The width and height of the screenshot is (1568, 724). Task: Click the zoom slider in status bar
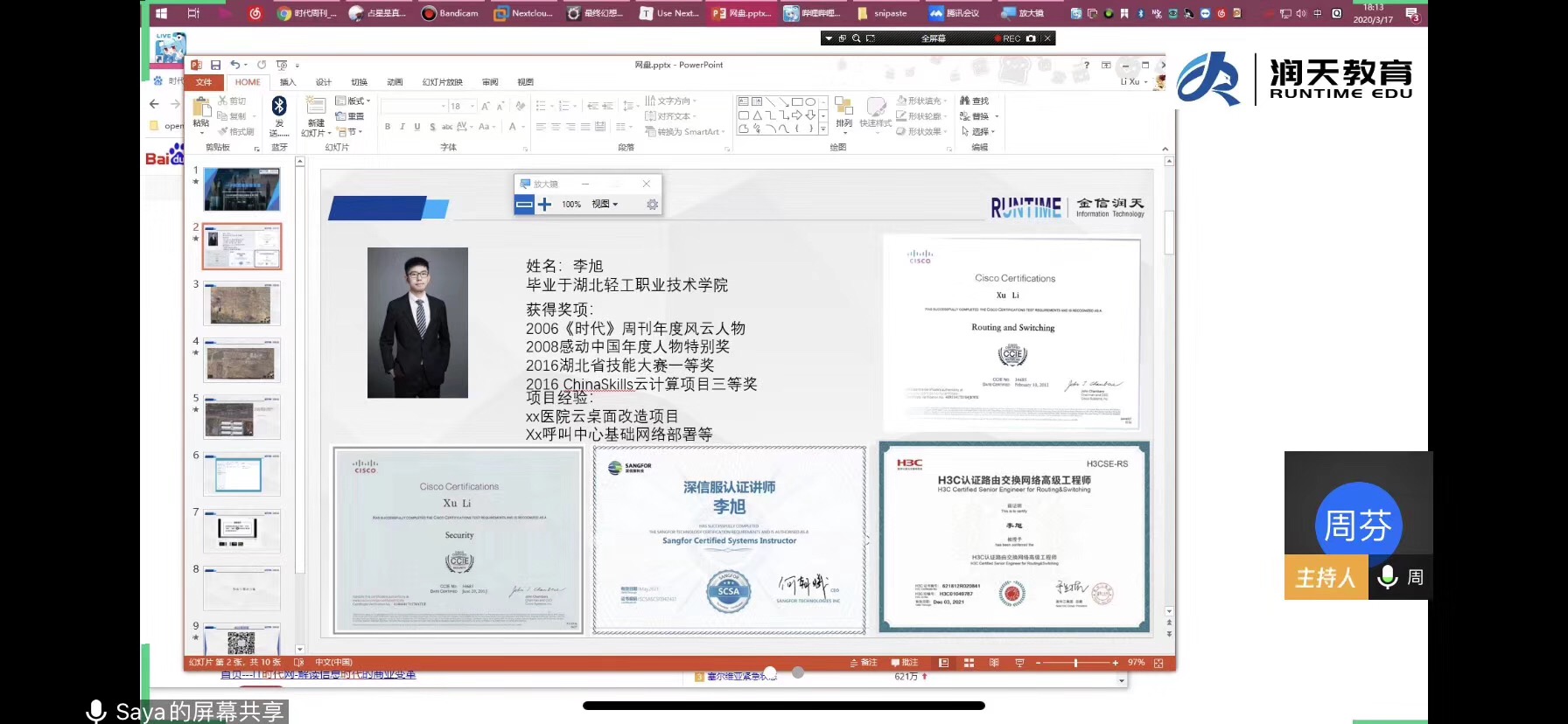point(1075,664)
